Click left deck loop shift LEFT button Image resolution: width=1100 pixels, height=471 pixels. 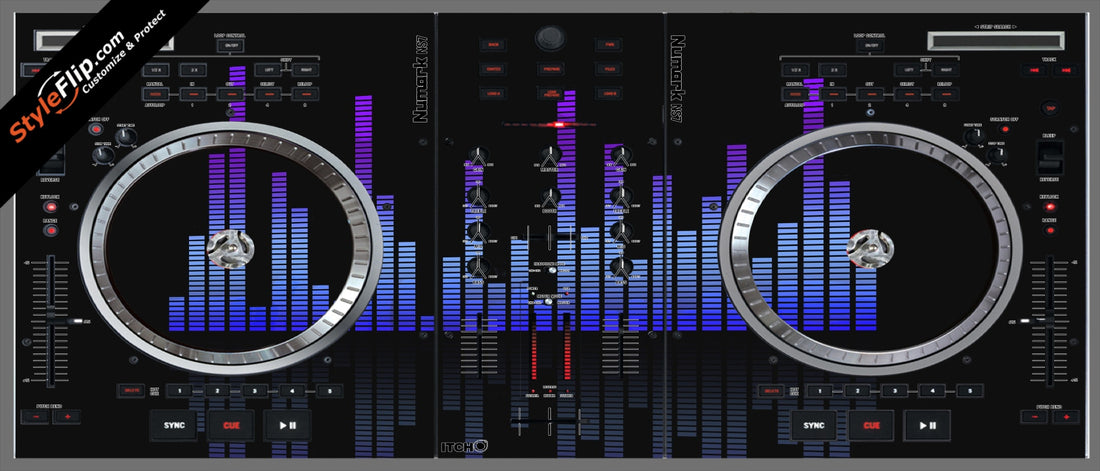coord(268,70)
